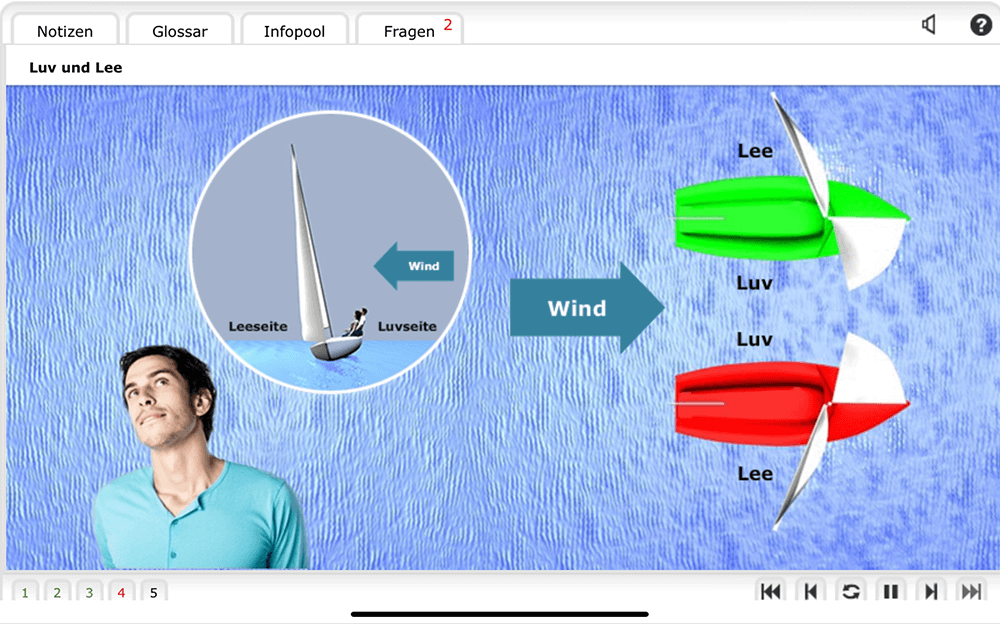
Task: Switch to the Glossar tab
Action: (180, 31)
